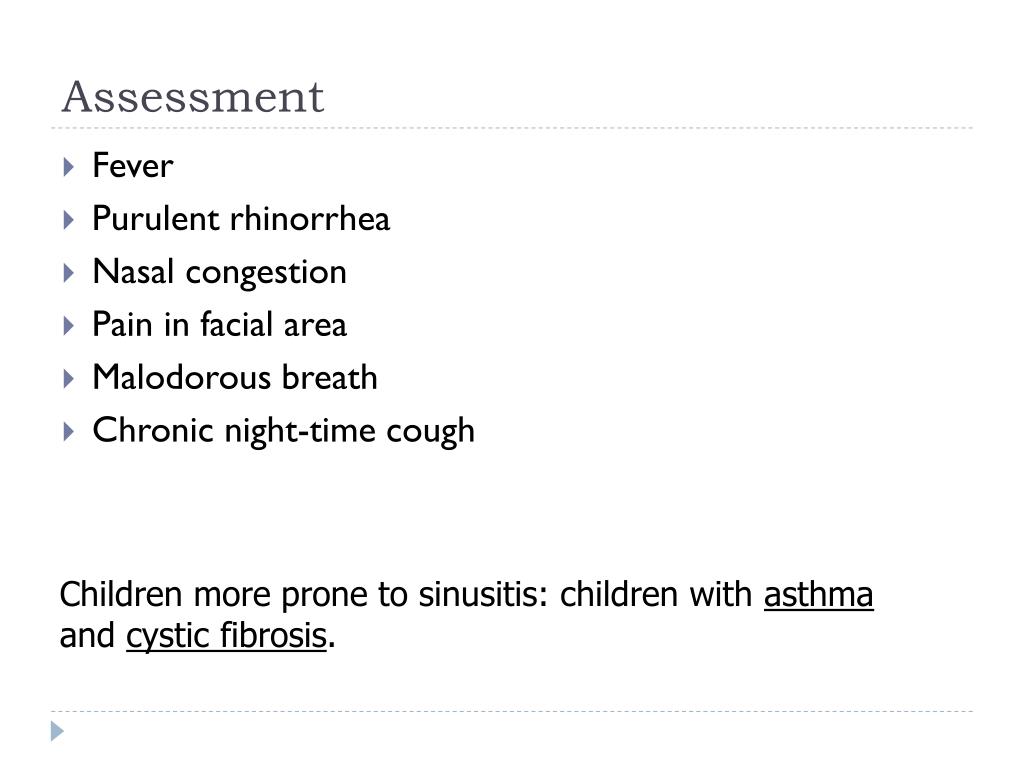Screen dimensions: 1024x768
Task: Click the arrow bullet beside Nasal congestion
Action: click(x=69, y=272)
